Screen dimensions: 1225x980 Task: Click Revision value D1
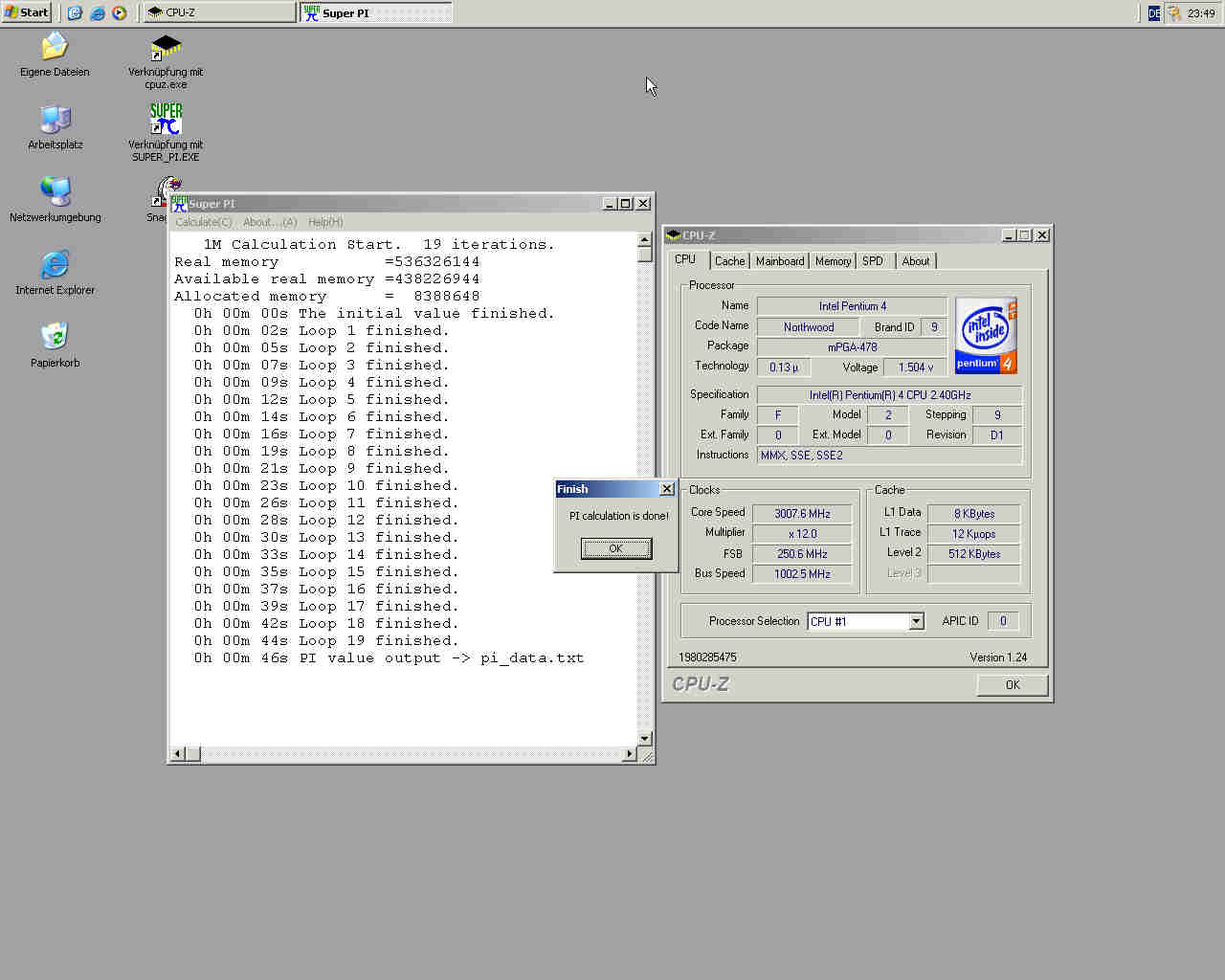996,435
